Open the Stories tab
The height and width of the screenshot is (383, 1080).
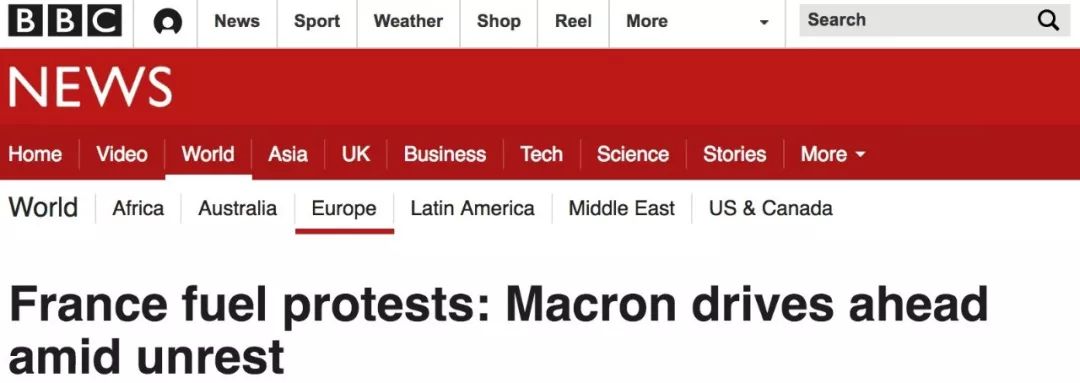(x=734, y=154)
